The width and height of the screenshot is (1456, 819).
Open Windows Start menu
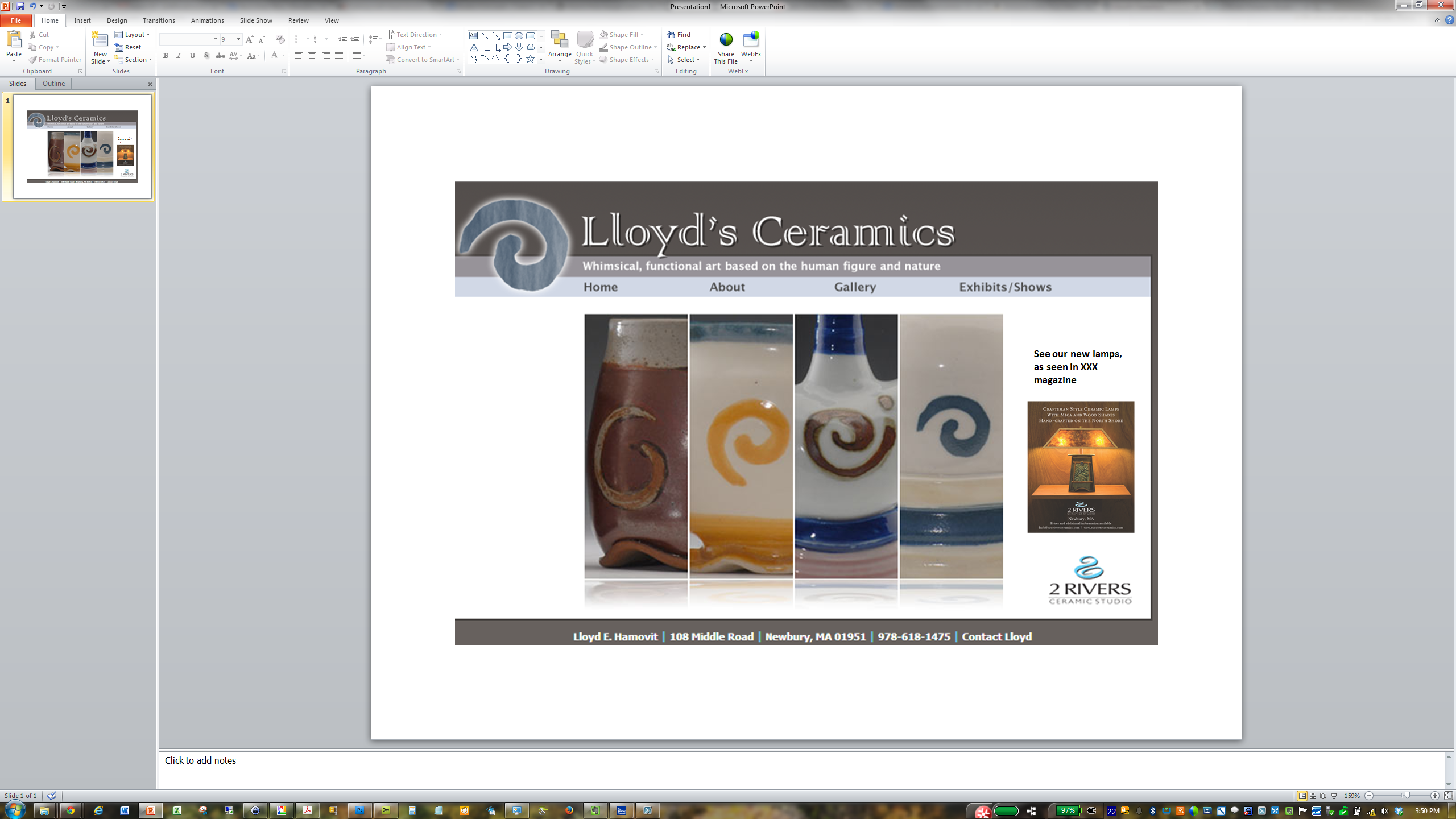(15, 810)
